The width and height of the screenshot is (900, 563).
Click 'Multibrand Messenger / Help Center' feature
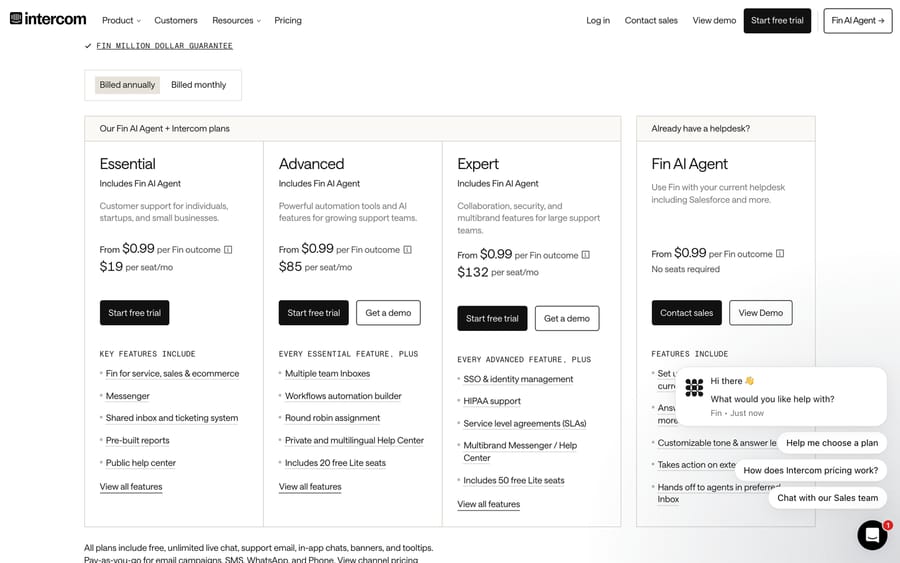click(520, 452)
